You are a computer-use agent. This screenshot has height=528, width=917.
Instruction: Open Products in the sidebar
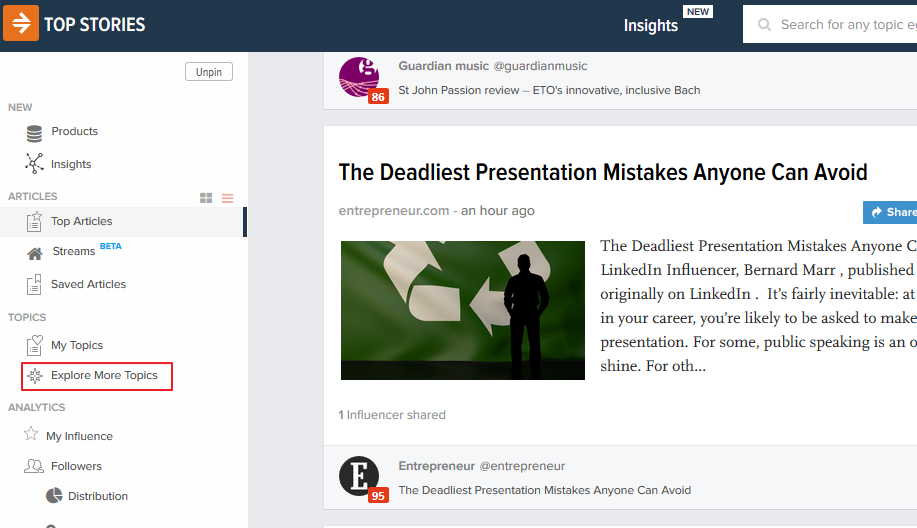pos(74,131)
